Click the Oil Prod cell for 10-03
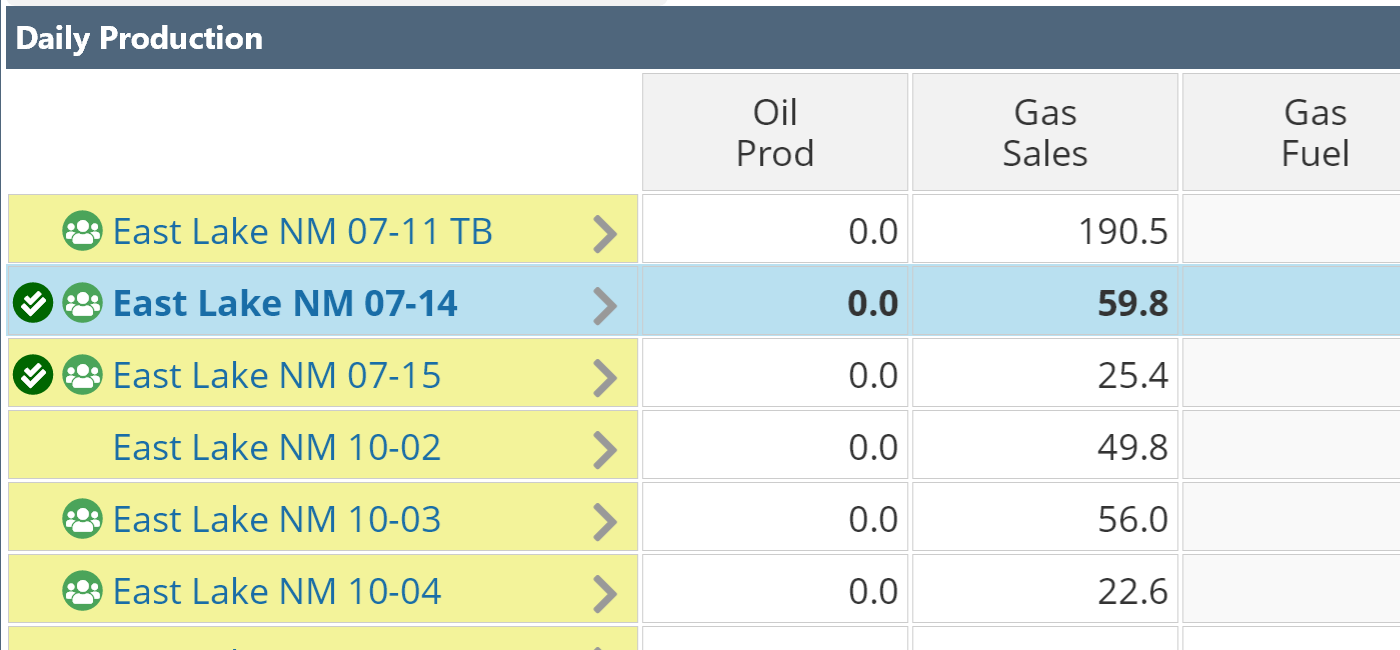 click(x=775, y=519)
